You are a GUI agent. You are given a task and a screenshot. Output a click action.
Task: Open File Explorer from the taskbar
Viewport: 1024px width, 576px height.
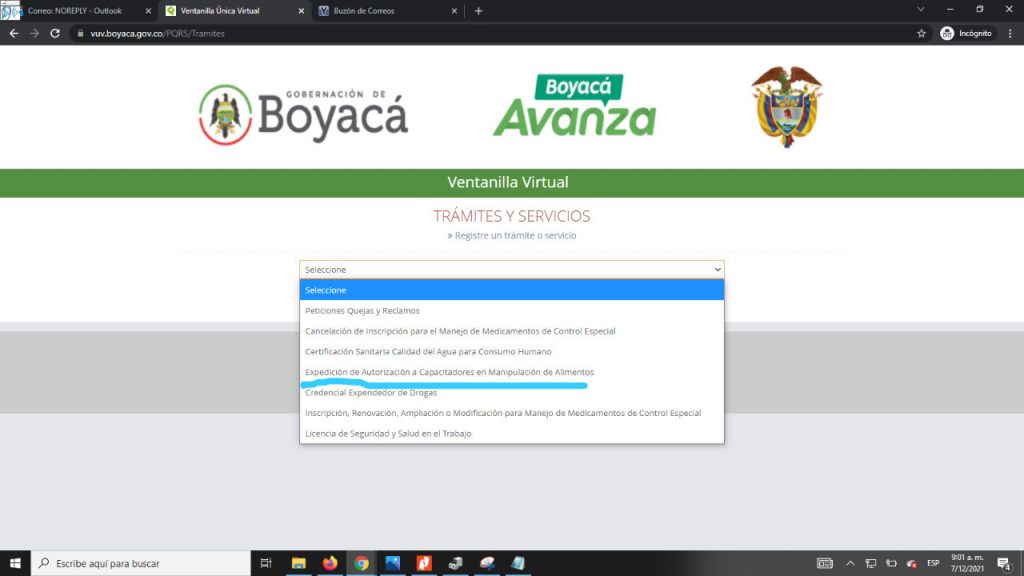point(299,563)
